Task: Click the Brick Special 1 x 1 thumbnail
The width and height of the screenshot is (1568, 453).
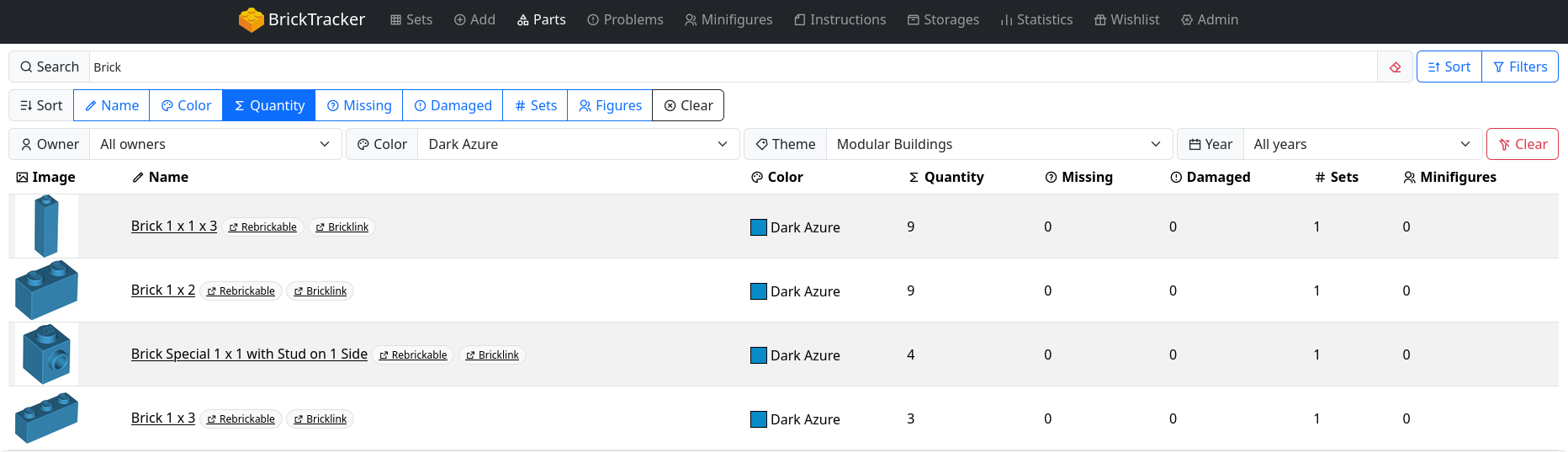Action: tap(46, 354)
